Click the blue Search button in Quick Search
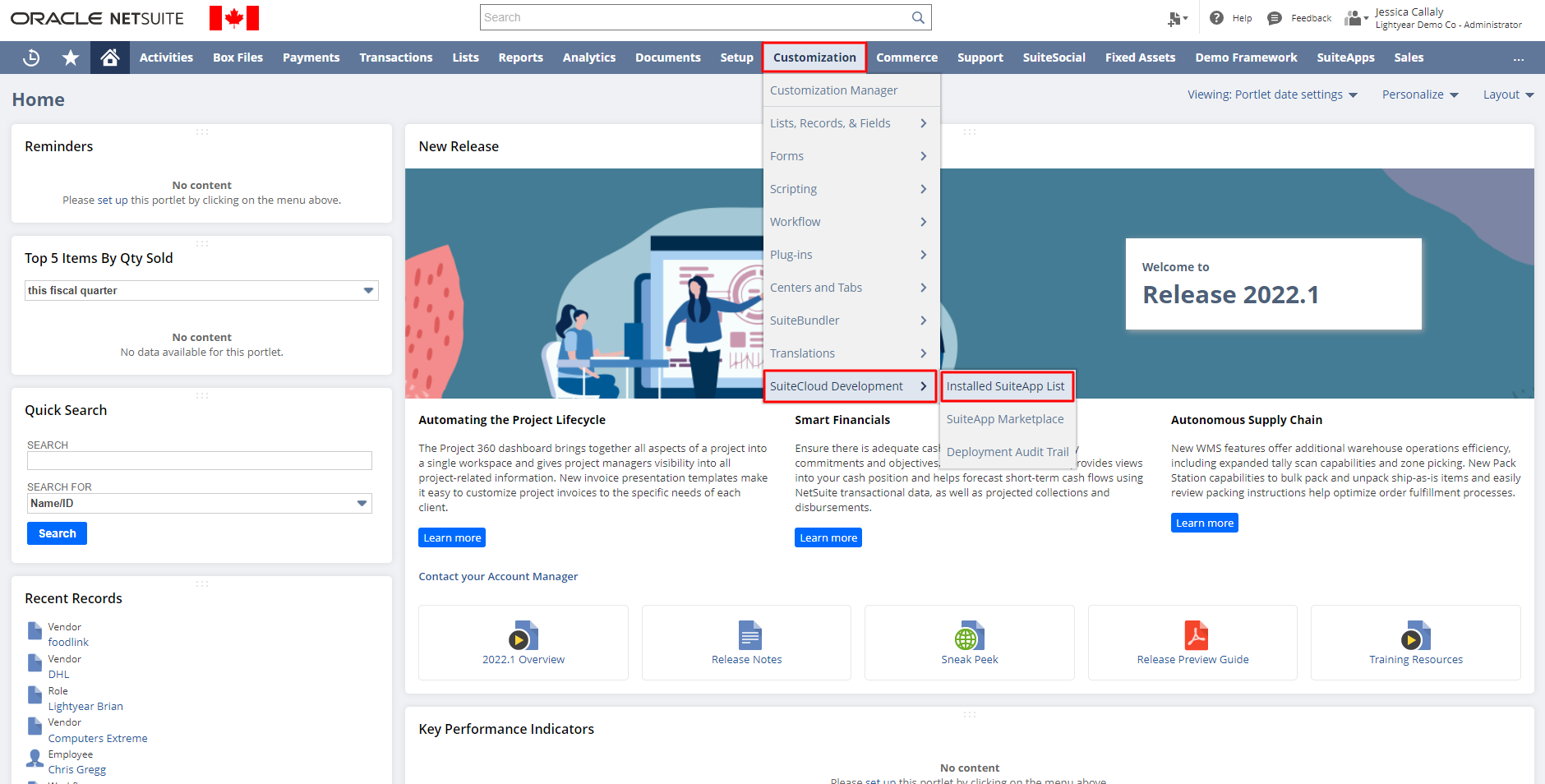The height and width of the screenshot is (784, 1545). [x=57, y=533]
